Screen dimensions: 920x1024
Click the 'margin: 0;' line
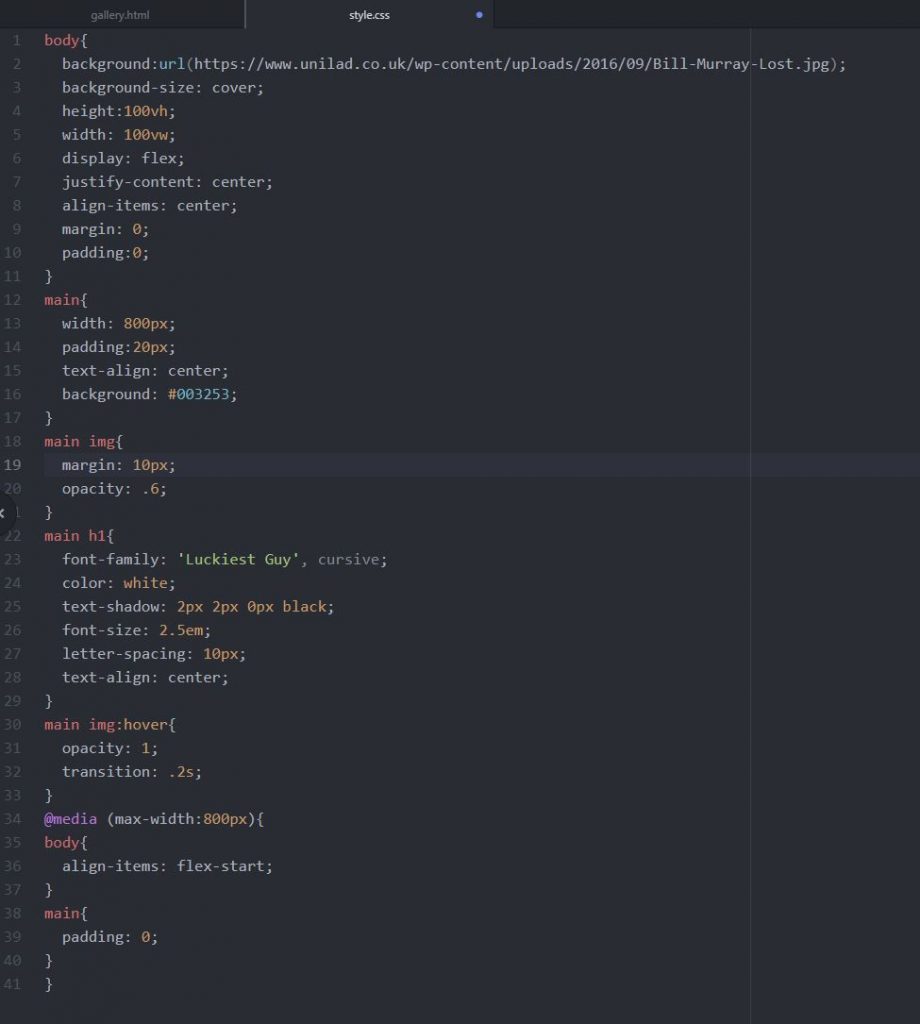click(106, 229)
